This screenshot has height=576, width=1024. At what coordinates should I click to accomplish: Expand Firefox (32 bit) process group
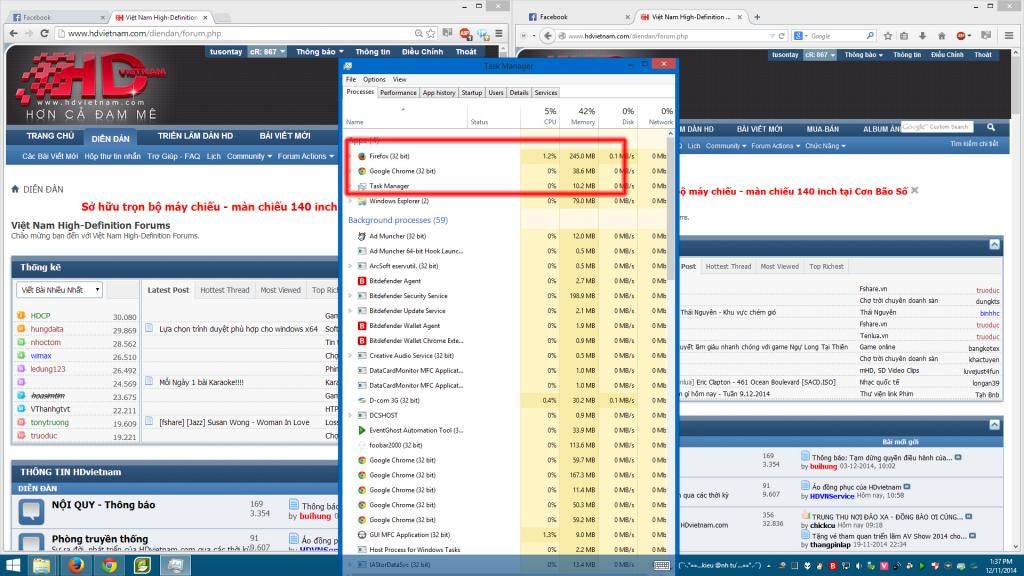pos(351,156)
